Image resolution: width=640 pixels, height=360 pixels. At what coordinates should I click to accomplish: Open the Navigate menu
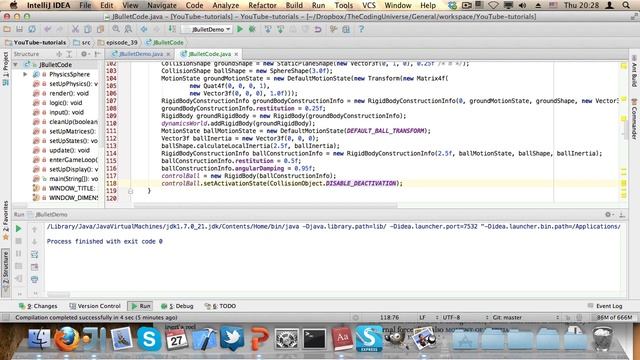pyautogui.click(x=162, y=5)
